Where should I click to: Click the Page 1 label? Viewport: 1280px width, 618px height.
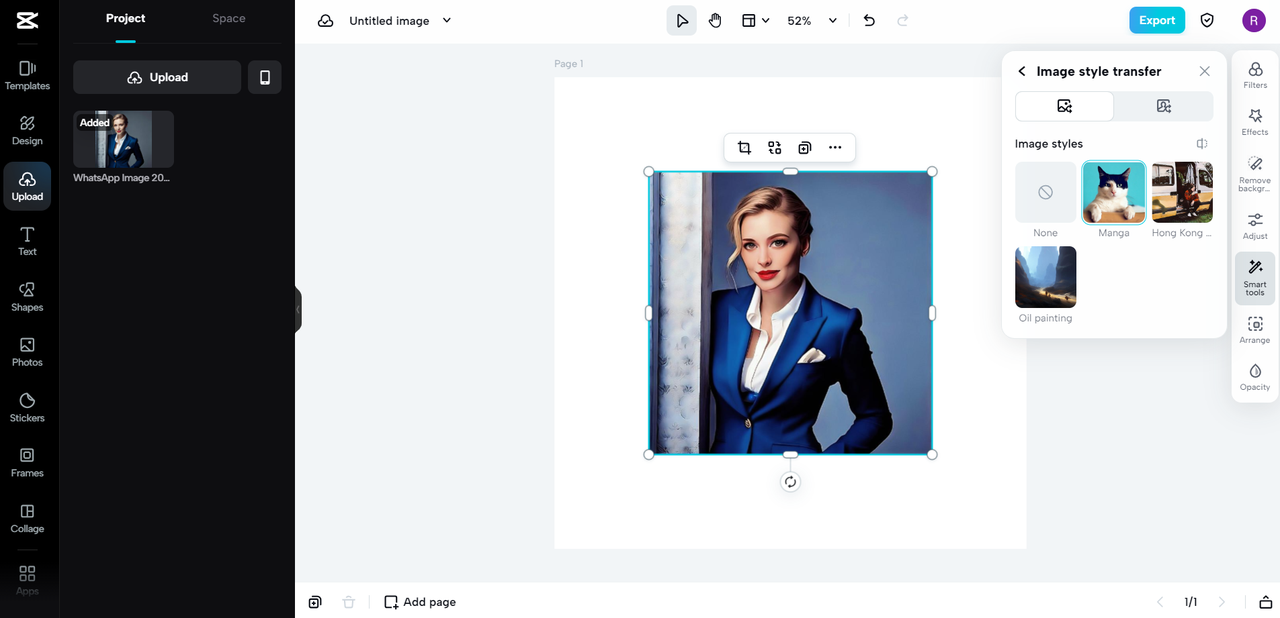tap(569, 64)
